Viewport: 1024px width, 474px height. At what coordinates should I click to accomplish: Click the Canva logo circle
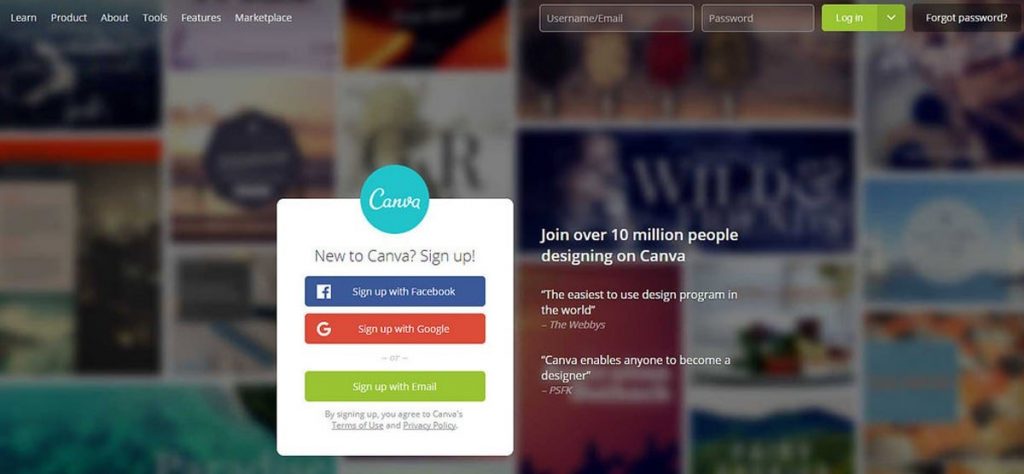coord(394,199)
